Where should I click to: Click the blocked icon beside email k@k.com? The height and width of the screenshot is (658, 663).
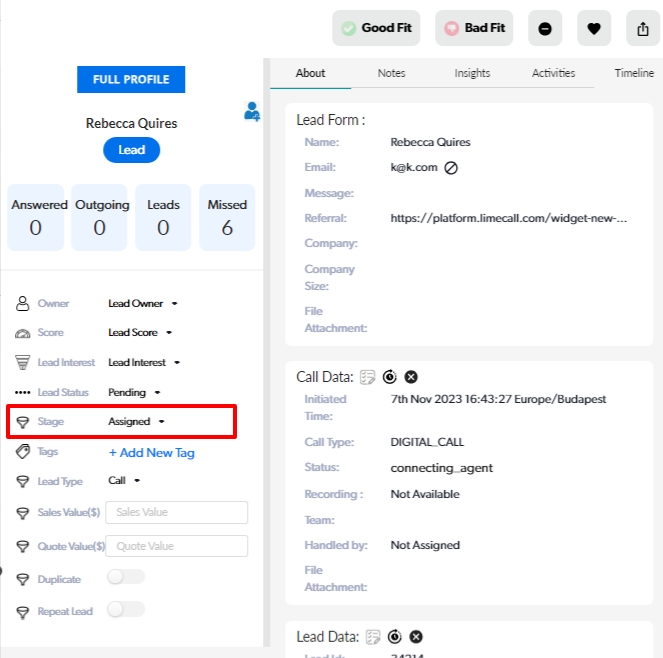click(451, 168)
